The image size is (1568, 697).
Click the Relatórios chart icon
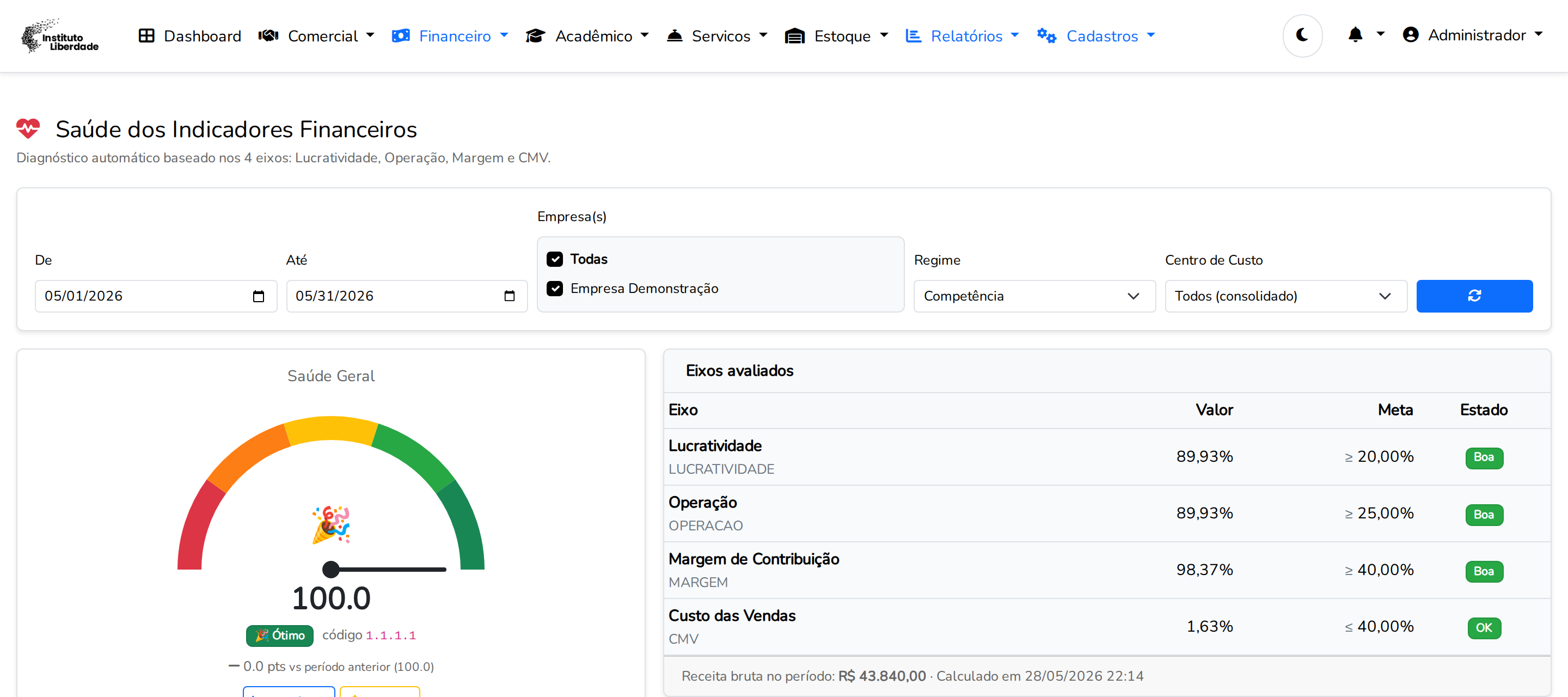pyautogui.click(x=913, y=36)
